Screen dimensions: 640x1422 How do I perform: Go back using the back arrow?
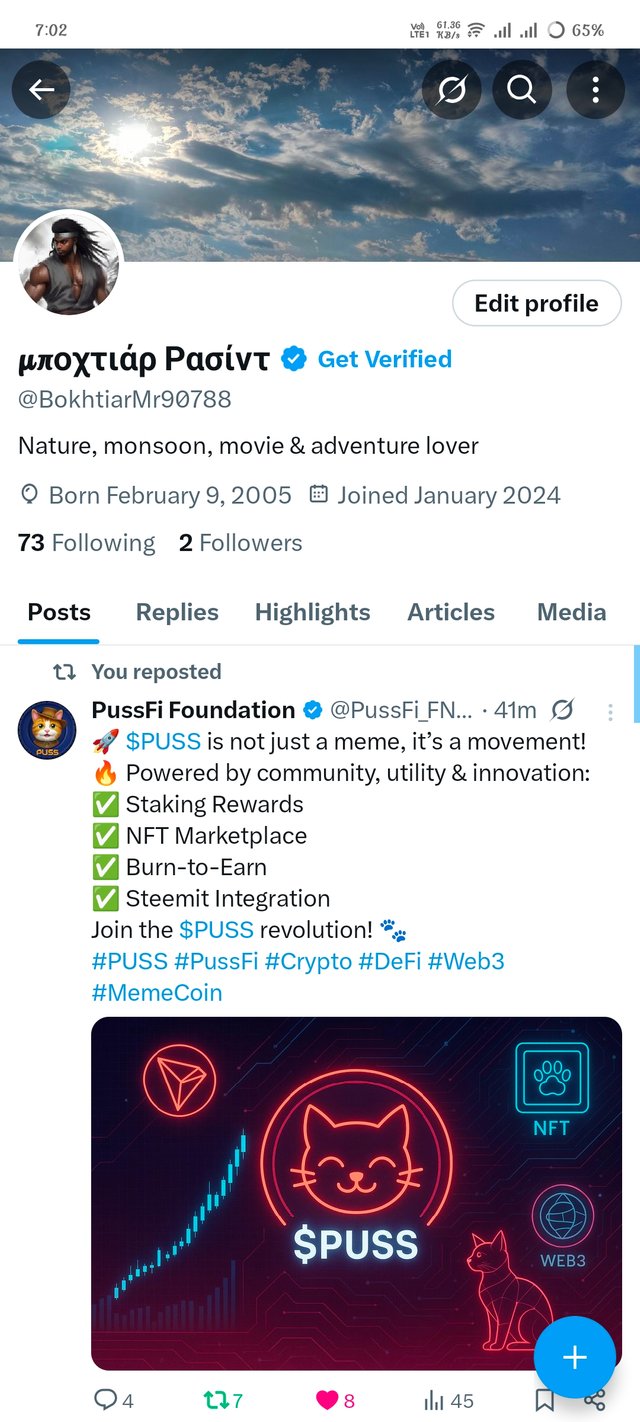pyautogui.click(x=41, y=90)
